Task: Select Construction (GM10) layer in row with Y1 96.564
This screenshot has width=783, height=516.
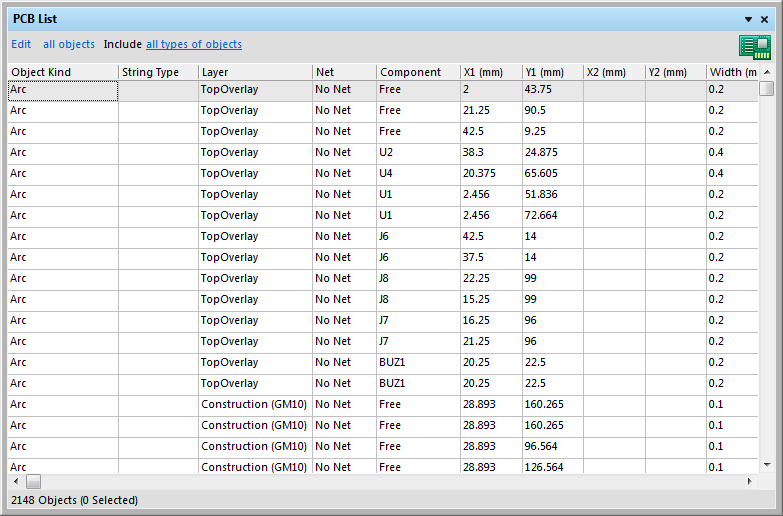Action: (x=255, y=447)
